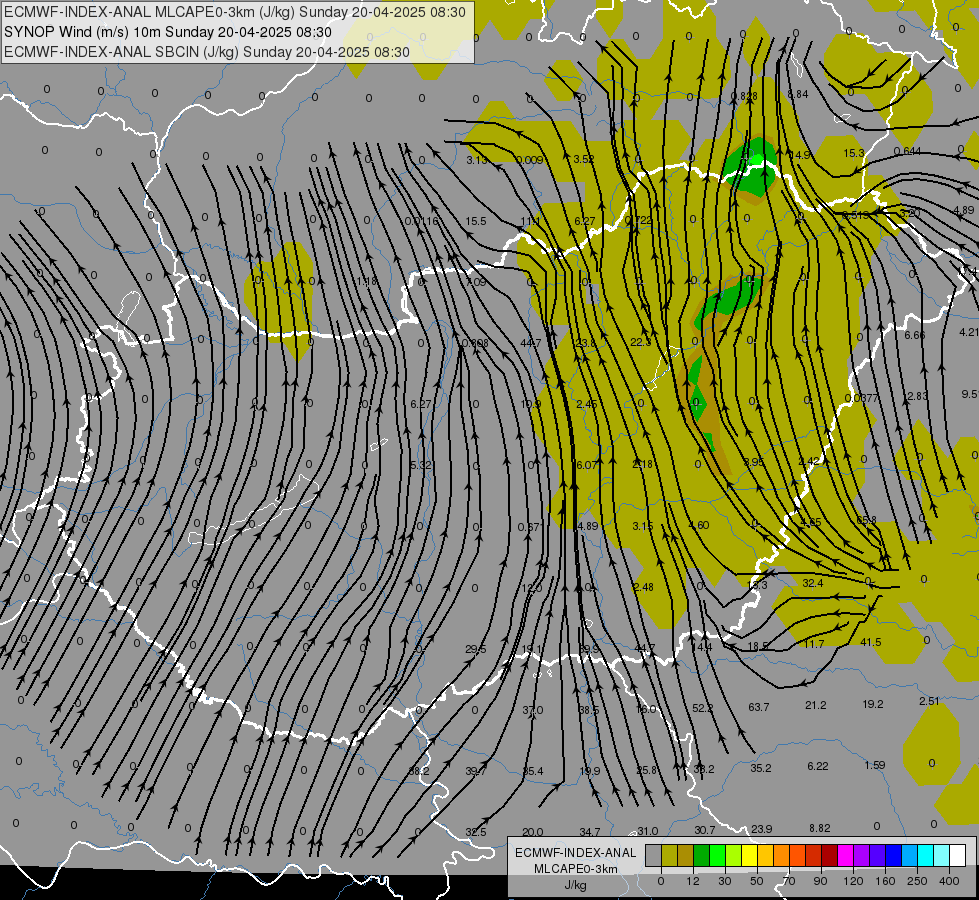This screenshot has width=979, height=900.
Task: Click the map value 2.51
Action: coord(929,701)
